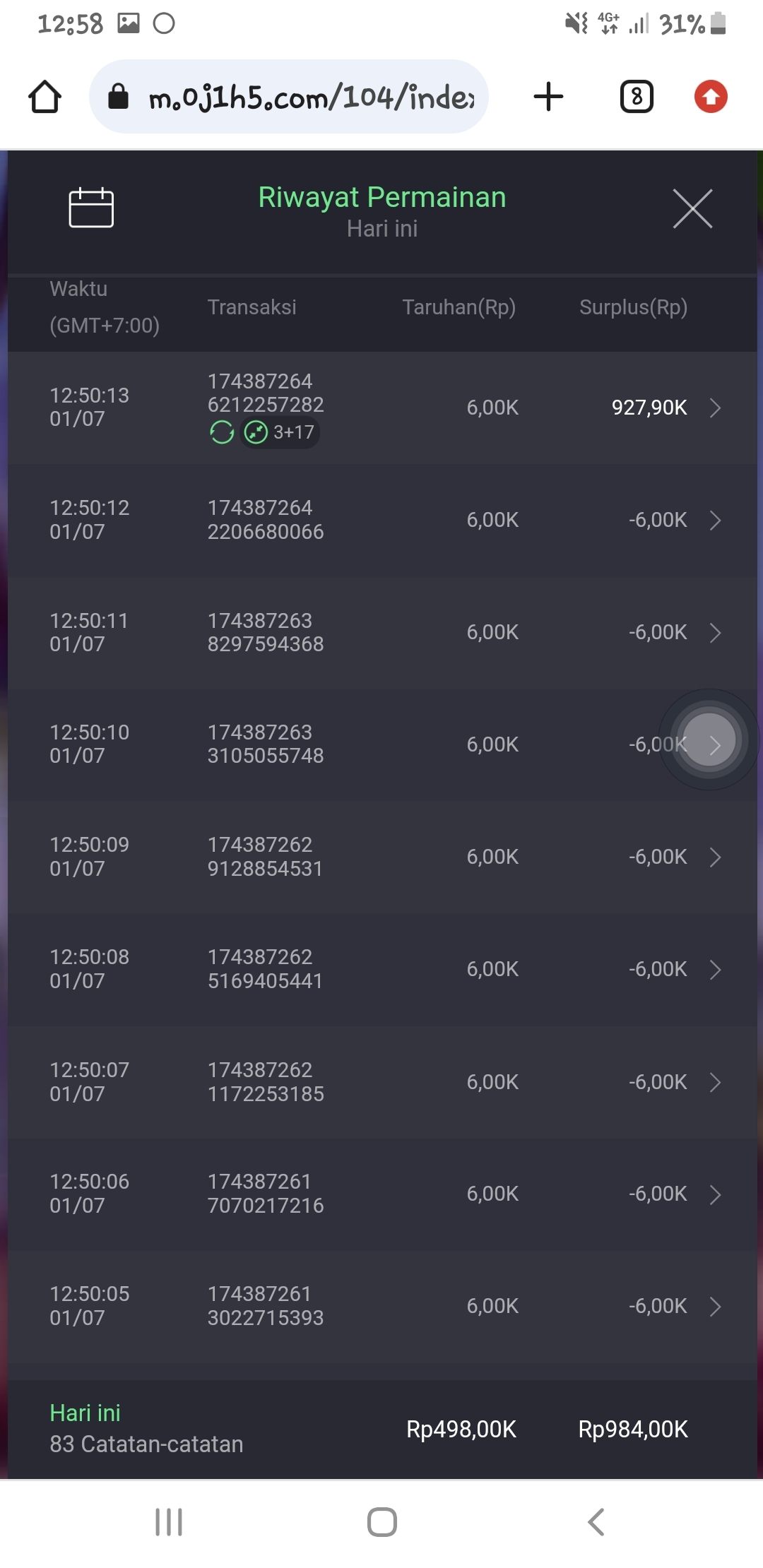Expand the 12:50:12 transaction row
Image resolution: width=763 pixels, height=1568 pixels.
[715, 521]
